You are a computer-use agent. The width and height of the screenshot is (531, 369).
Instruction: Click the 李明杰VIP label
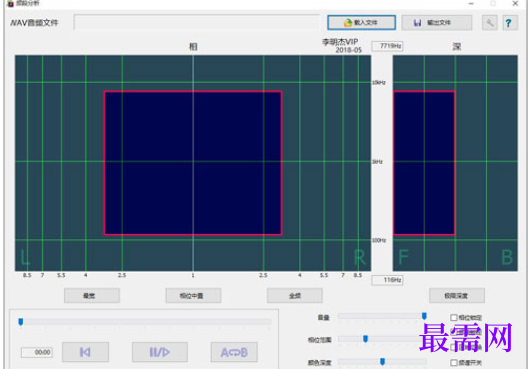pyautogui.click(x=340, y=42)
